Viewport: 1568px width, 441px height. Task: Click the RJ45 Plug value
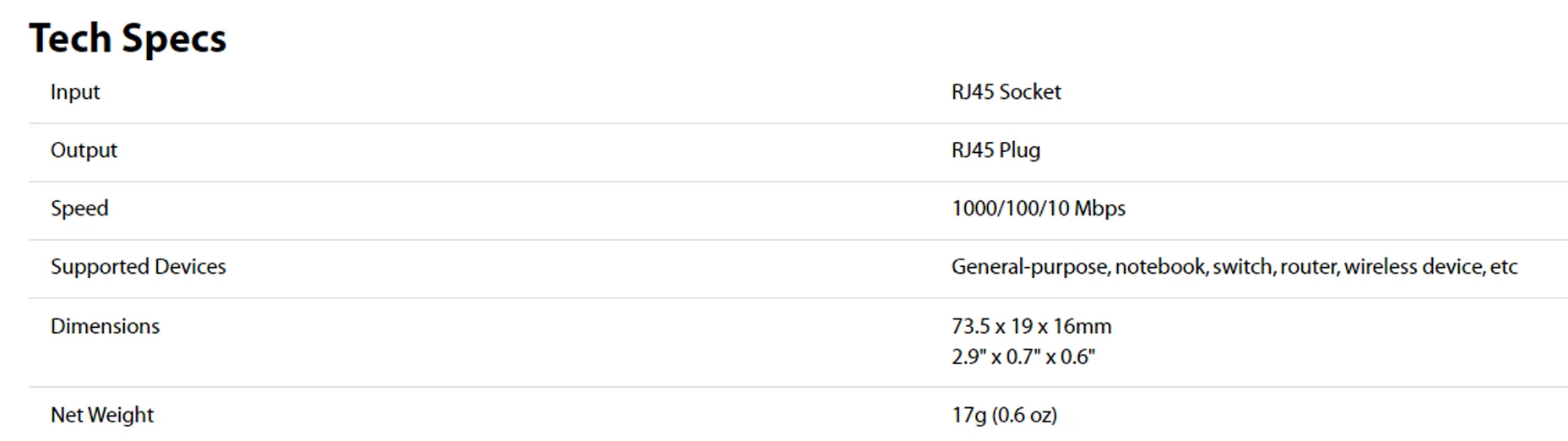click(x=996, y=150)
